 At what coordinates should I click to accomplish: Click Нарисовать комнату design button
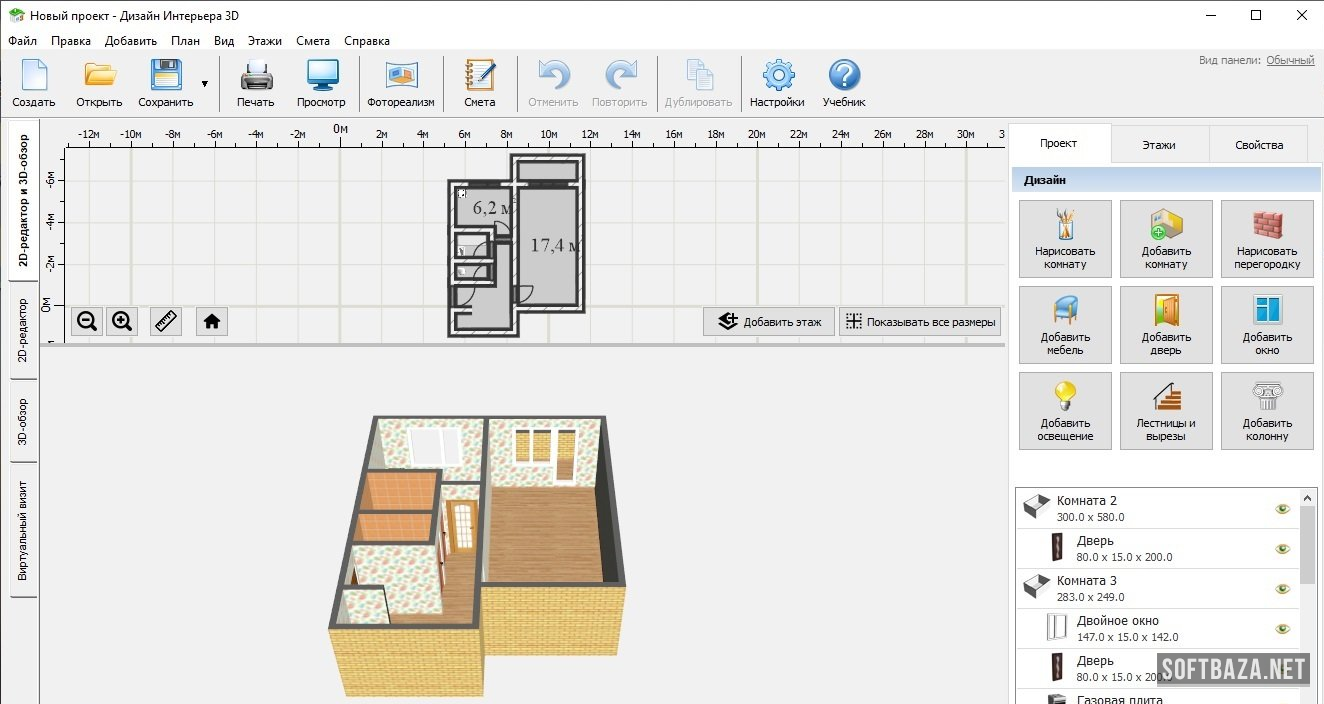click(x=1065, y=238)
